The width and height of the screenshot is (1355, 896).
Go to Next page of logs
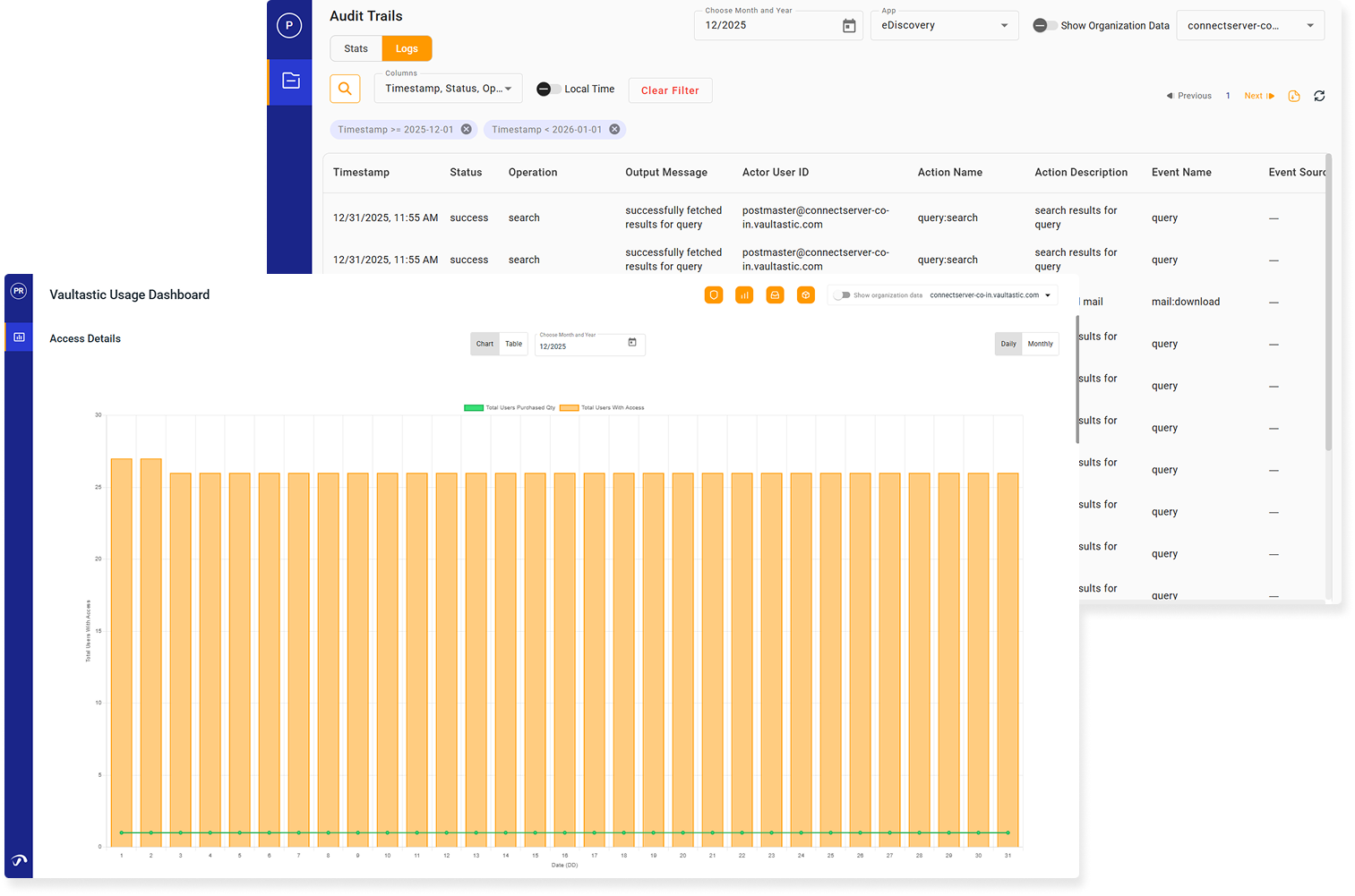tap(1258, 96)
